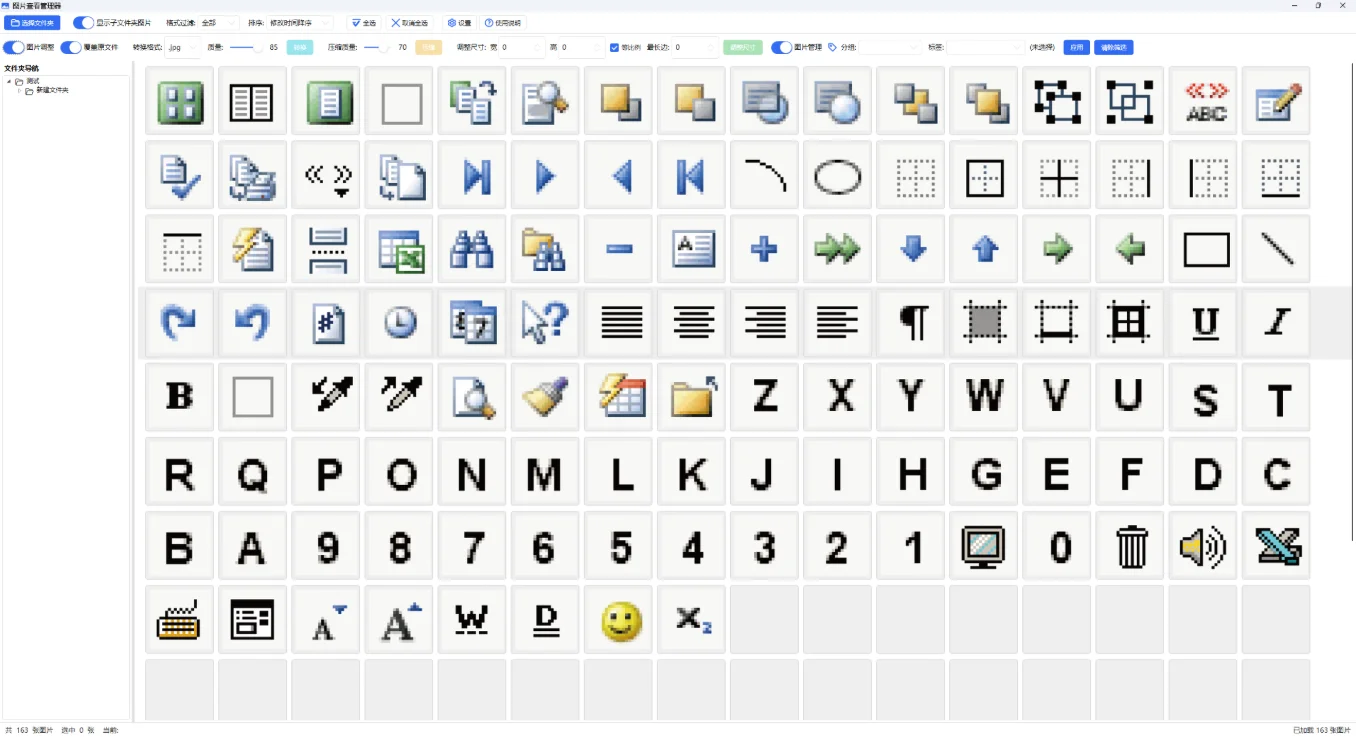
Task: Click the blue plus sign thumbnail
Action: (x=765, y=249)
